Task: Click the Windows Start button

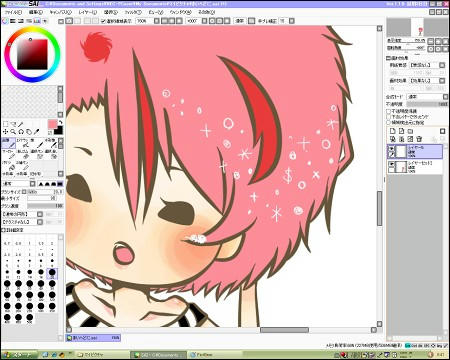Action: pyautogui.click(x=19, y=355)
